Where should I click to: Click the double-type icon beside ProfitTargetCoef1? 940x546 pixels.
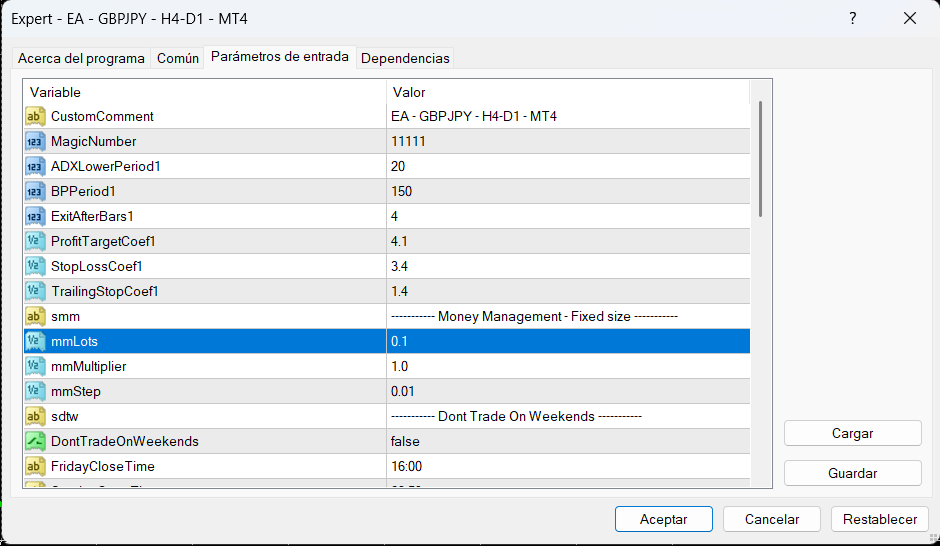point(35,242)
